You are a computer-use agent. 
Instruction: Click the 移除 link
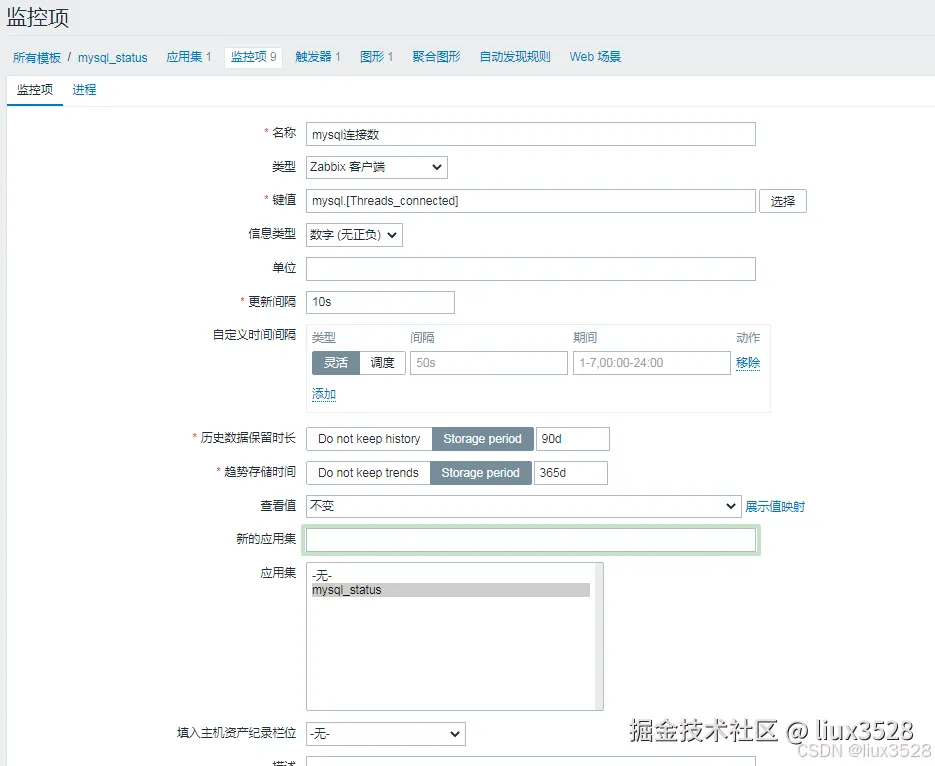coord(748,363)
